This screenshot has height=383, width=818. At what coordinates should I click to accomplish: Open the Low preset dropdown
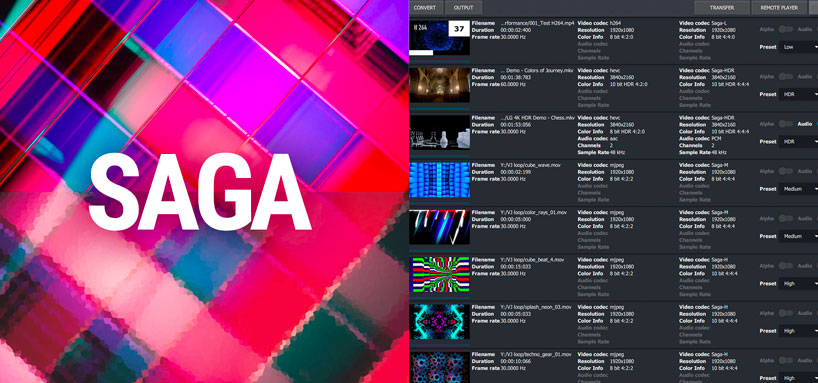(799, 47)
